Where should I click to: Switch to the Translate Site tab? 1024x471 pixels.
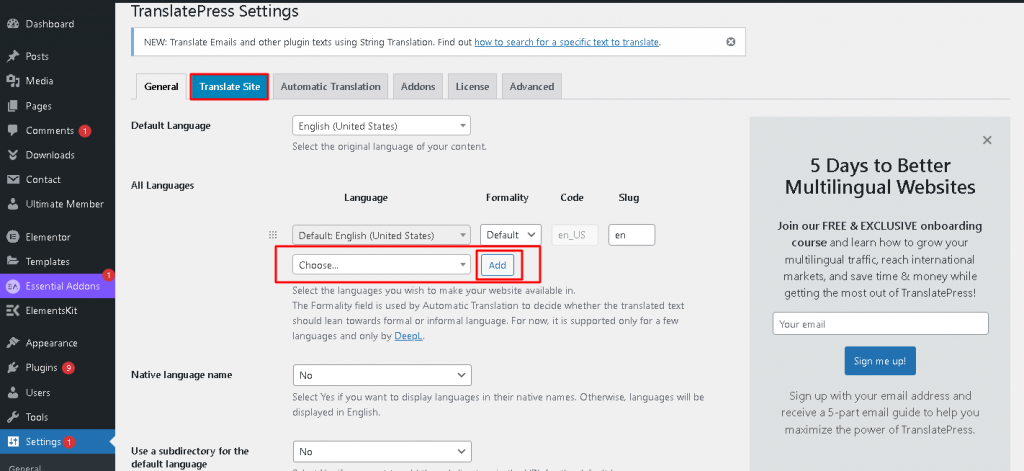[229, 87]
